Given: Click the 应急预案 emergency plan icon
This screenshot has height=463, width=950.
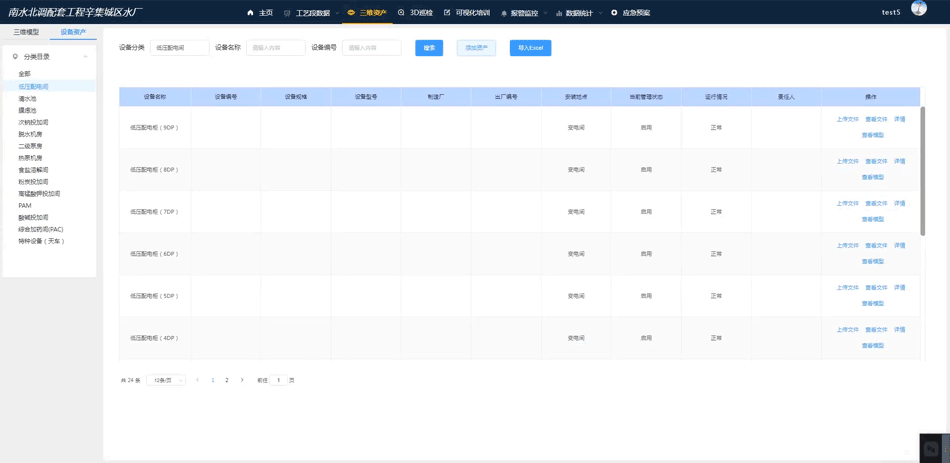Looking at the screenshot, I should (x=614, y=13).
